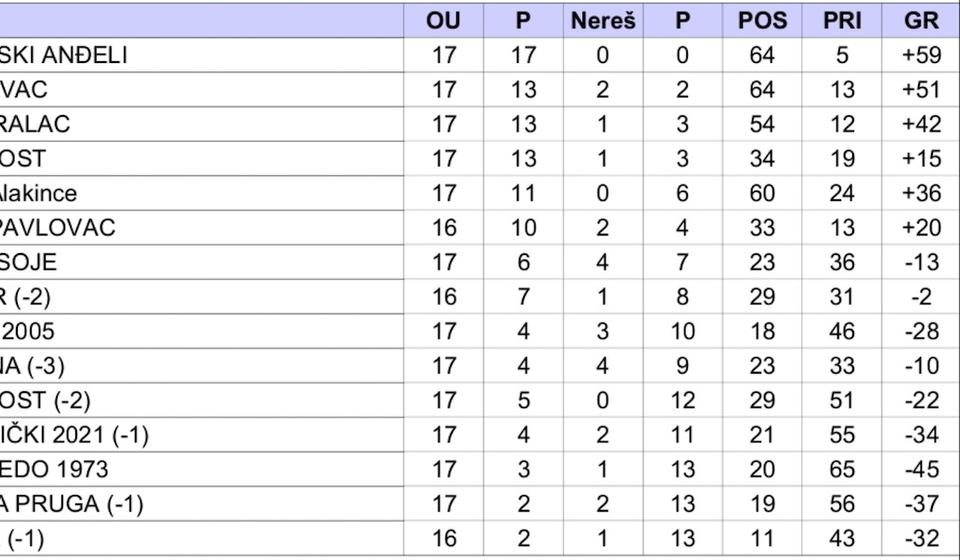Select the lakince team name cell
The height and width of the screenshot is (560, 960).
tap(39, 193)
